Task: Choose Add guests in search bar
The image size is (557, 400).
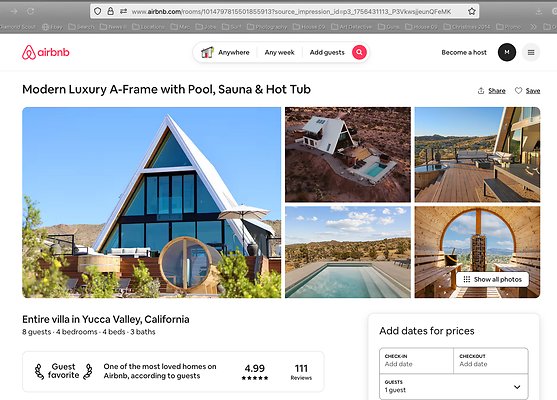Action: [x=327, y=53]
